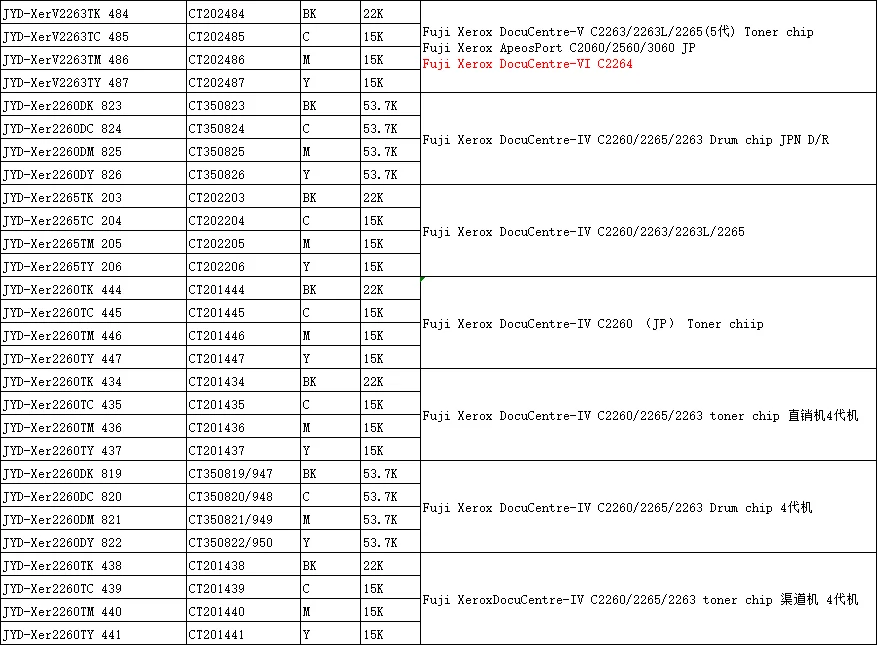
Task: Select the JYD-Xer2265TK 203 cell
Action: coord(62,198)
